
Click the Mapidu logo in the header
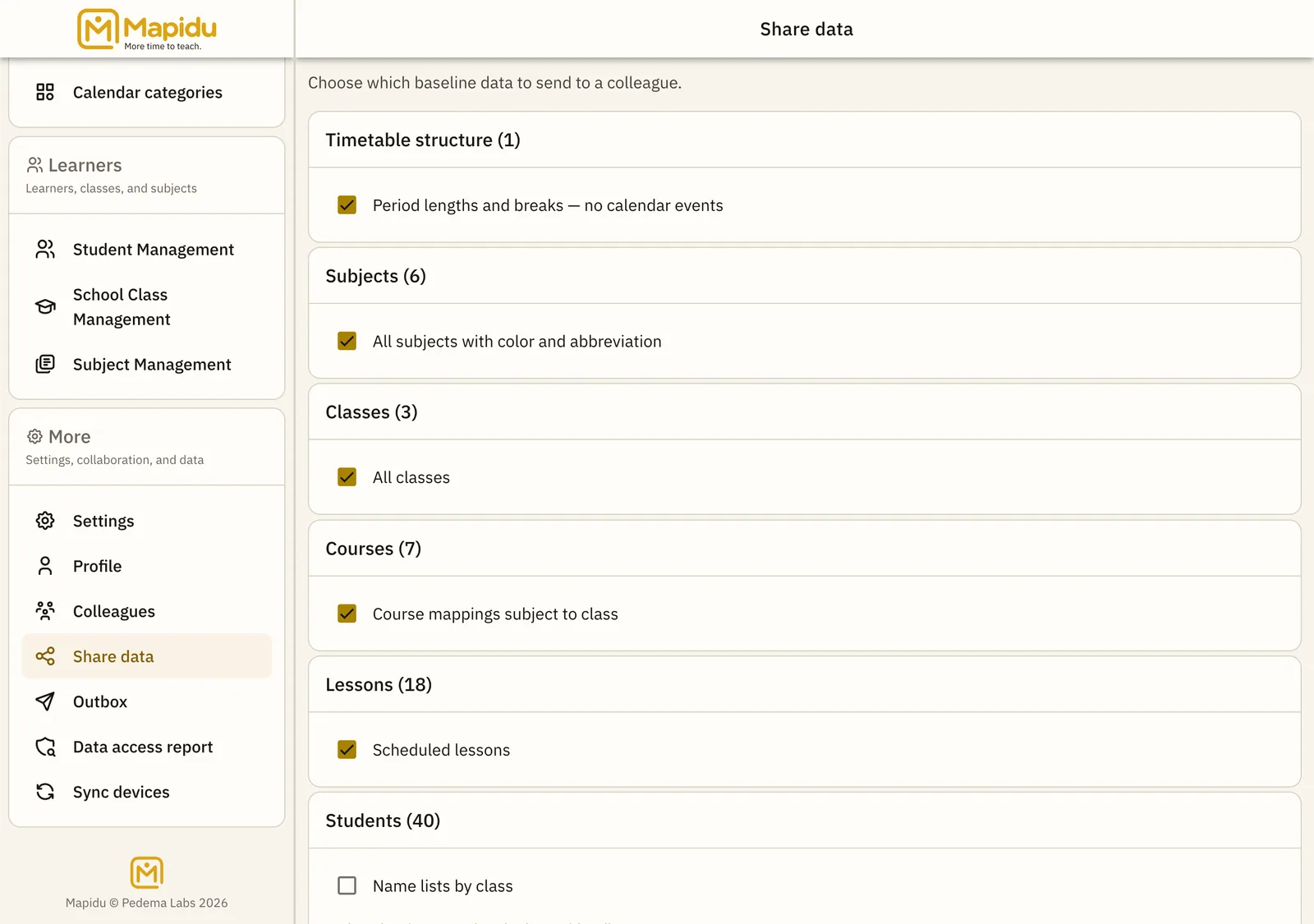pyautogui.click(x=147, y=30)
